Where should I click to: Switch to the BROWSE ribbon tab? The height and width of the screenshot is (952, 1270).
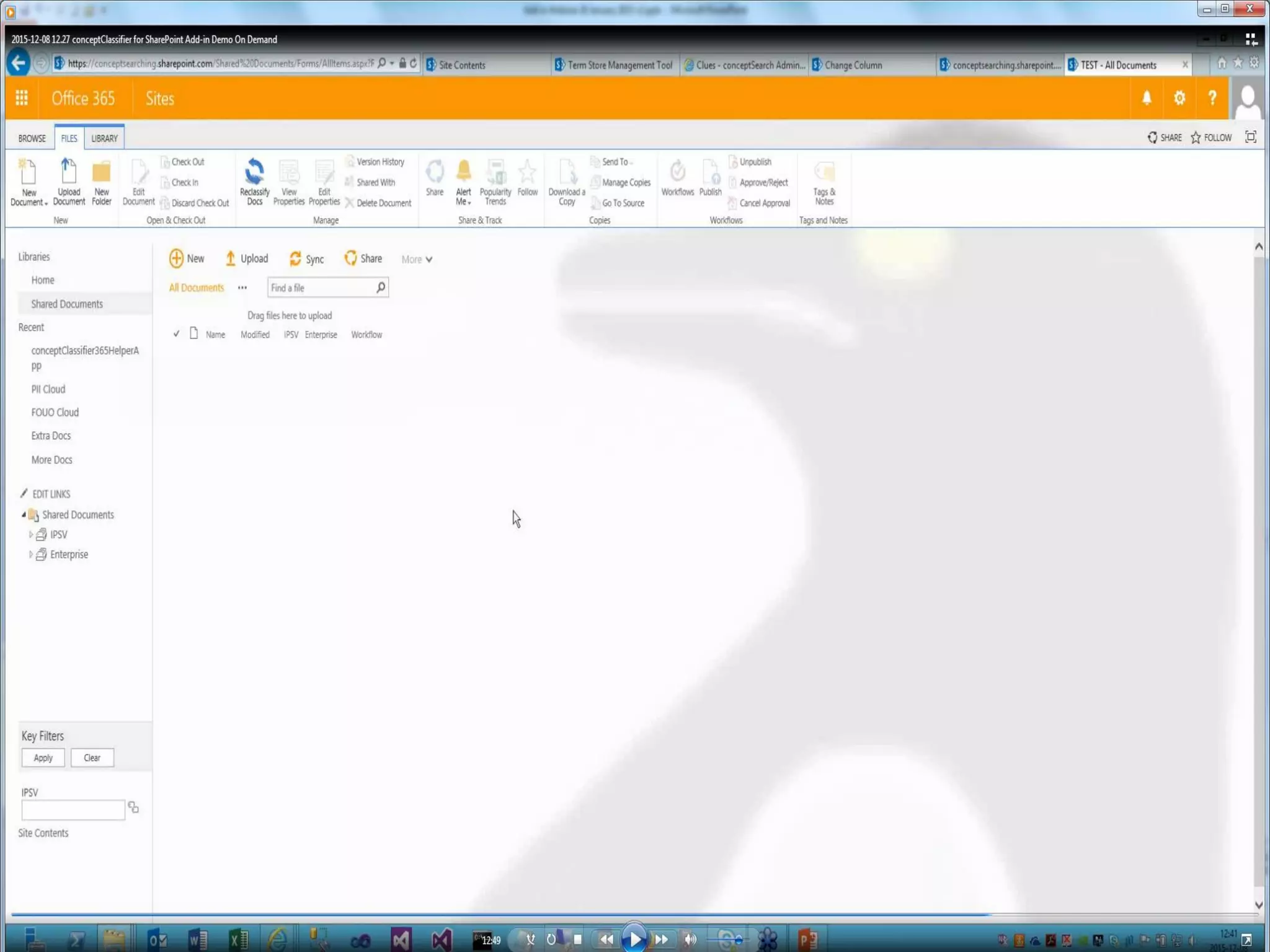32,138
